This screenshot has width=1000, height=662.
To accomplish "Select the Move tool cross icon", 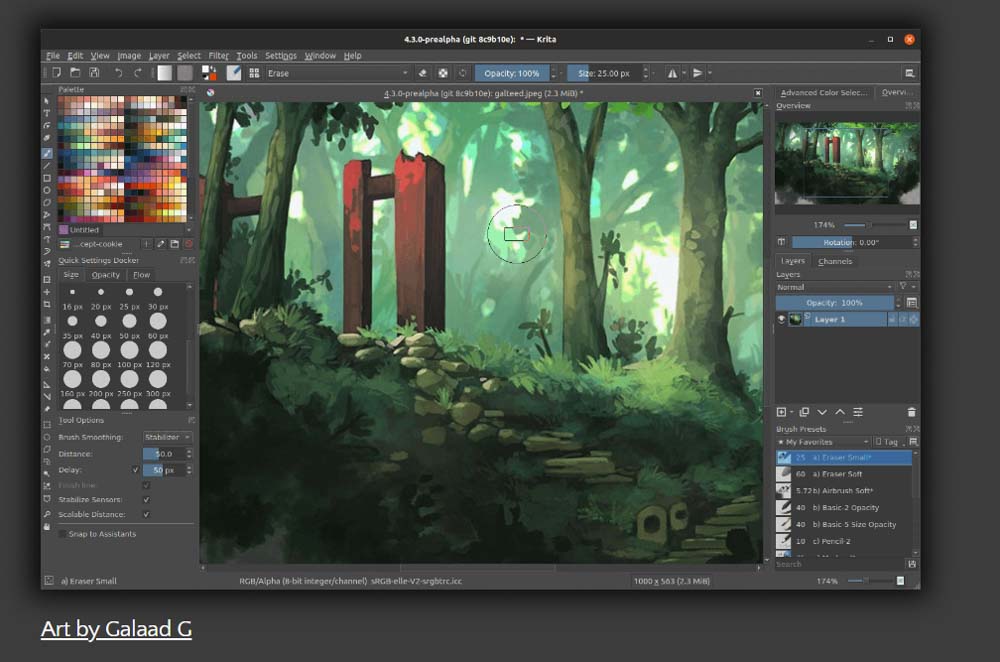I will 47,291.
